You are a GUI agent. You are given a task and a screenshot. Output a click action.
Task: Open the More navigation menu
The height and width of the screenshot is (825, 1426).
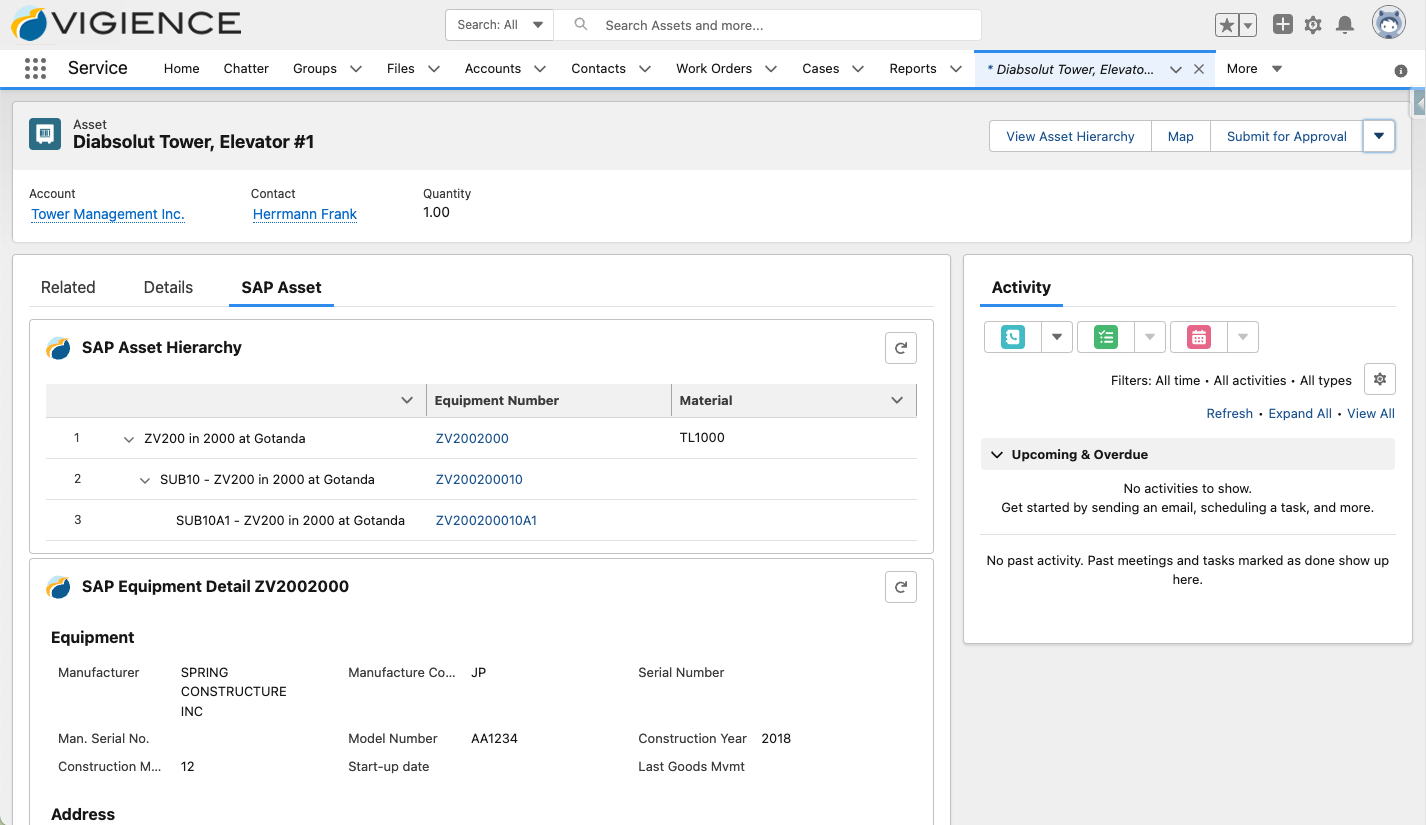tap(1254, 69)
